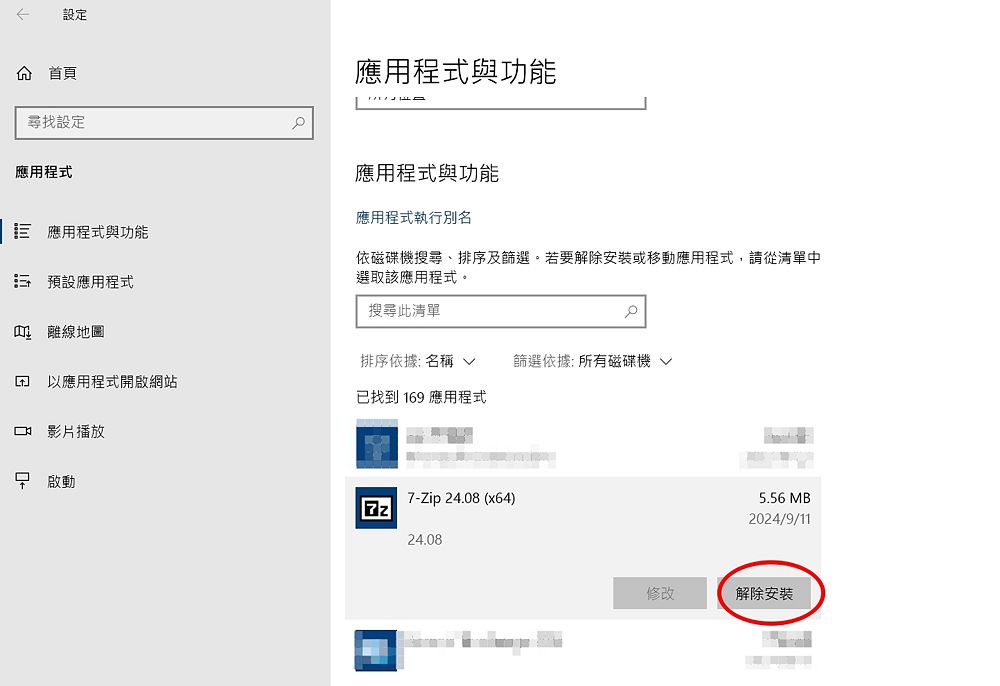Click the first app's blue thumbnail icon
The image size is (1000, 686).
coord(376,444)
